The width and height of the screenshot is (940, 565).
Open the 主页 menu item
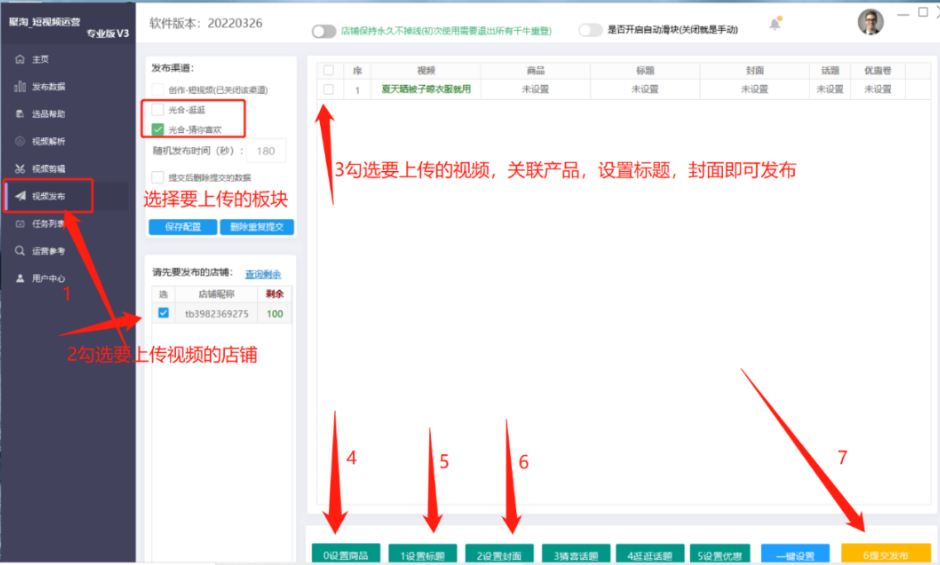(40, 59)
